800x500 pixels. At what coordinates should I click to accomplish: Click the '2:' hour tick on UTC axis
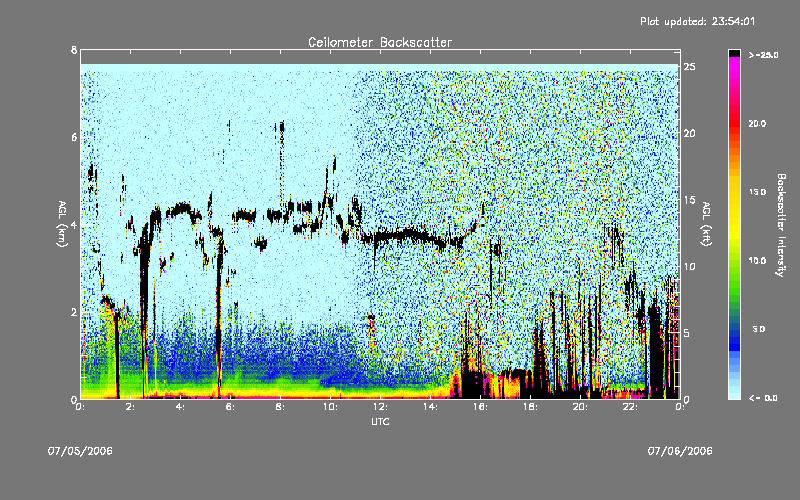[131, 407]
